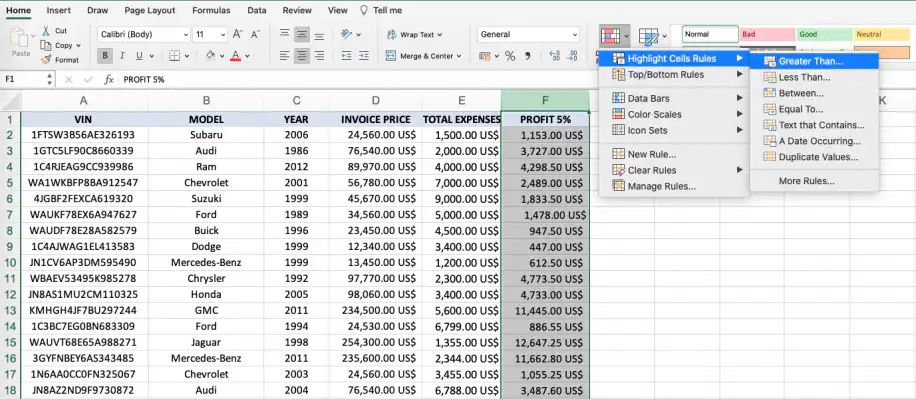The image size is (916, 399).
Task: Click the fx insert function icon
Action: coord(109,79)
